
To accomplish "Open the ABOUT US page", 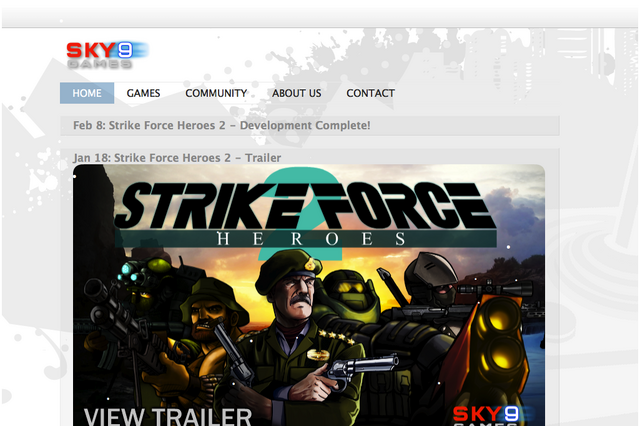I will click(x=297, y=93).
